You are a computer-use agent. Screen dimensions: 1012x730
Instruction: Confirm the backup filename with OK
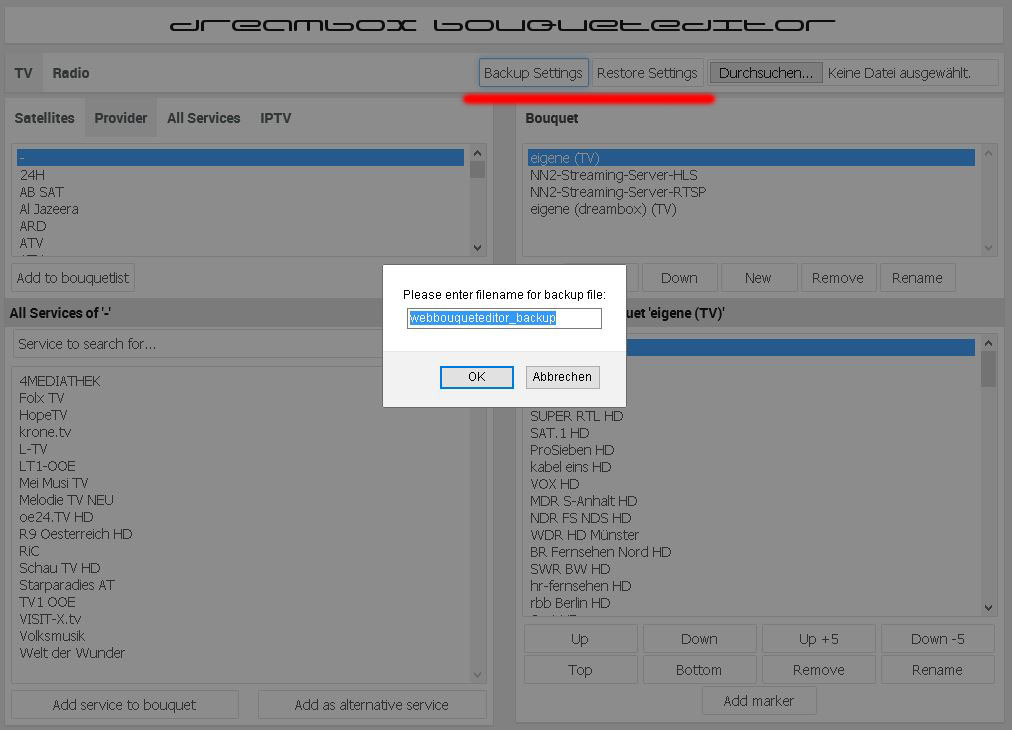(476, 377)
